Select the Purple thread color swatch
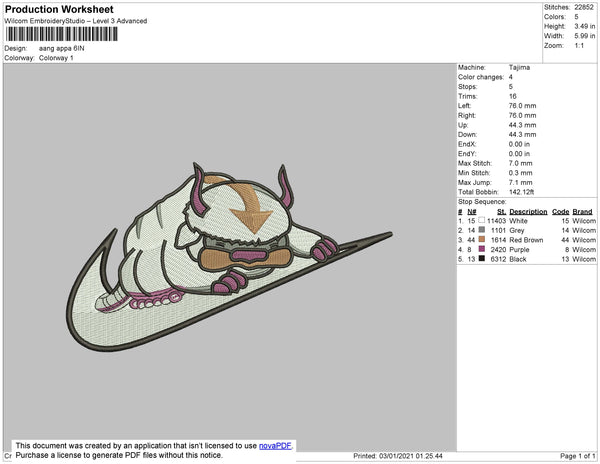This screenshot has width=600, height=464. 481,249
